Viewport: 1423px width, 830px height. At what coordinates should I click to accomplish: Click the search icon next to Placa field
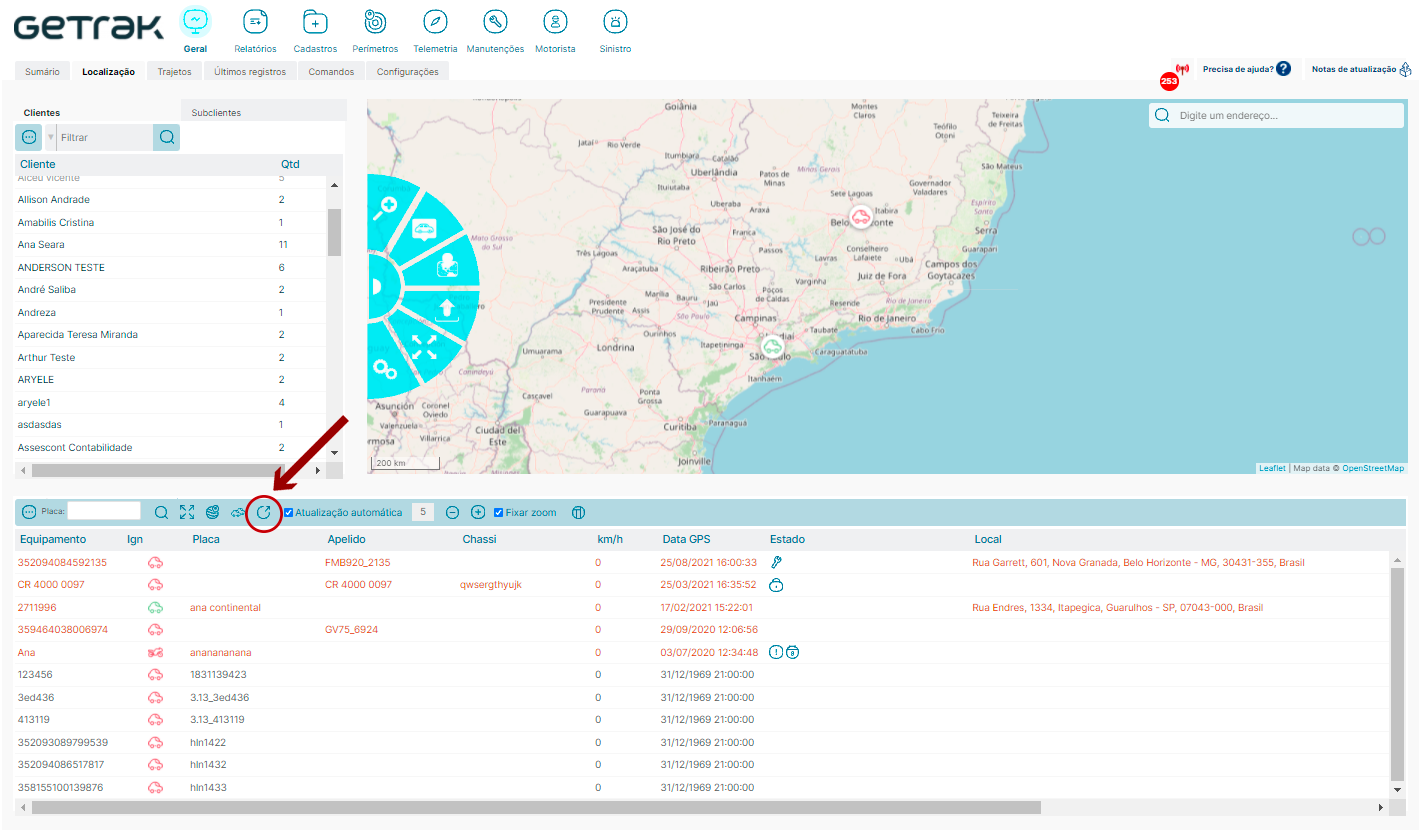pos(161,512)
